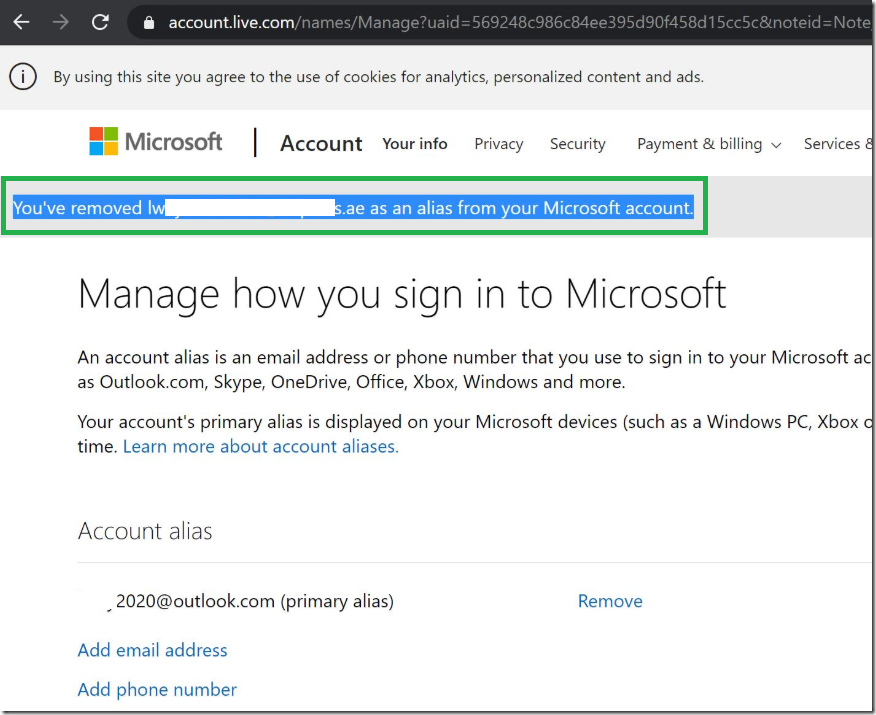876x715 pixels.
Task: Open the Services menu item
Action: [837, 144]
